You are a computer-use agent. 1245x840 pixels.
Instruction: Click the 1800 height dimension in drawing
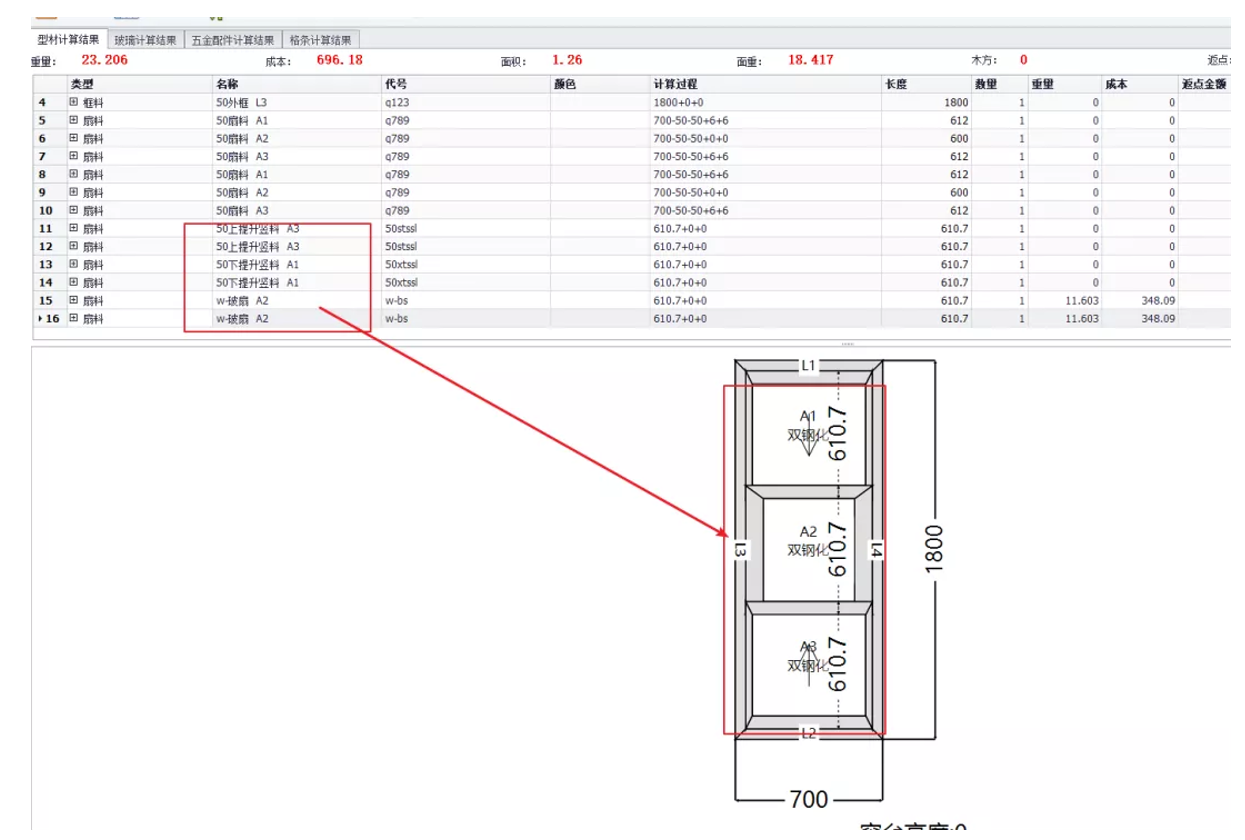coord(935,549)
